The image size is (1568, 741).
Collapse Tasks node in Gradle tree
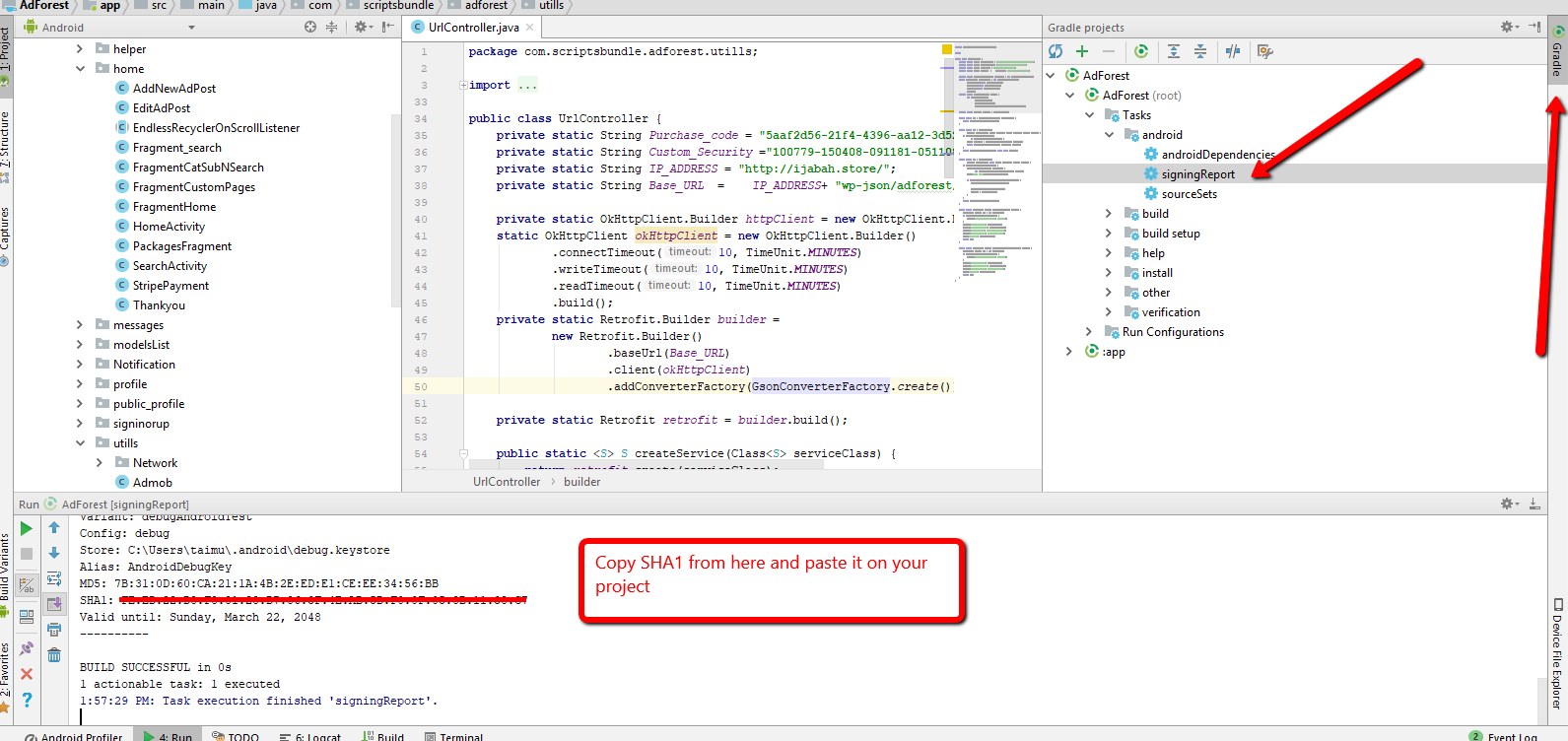[1089, 115]
